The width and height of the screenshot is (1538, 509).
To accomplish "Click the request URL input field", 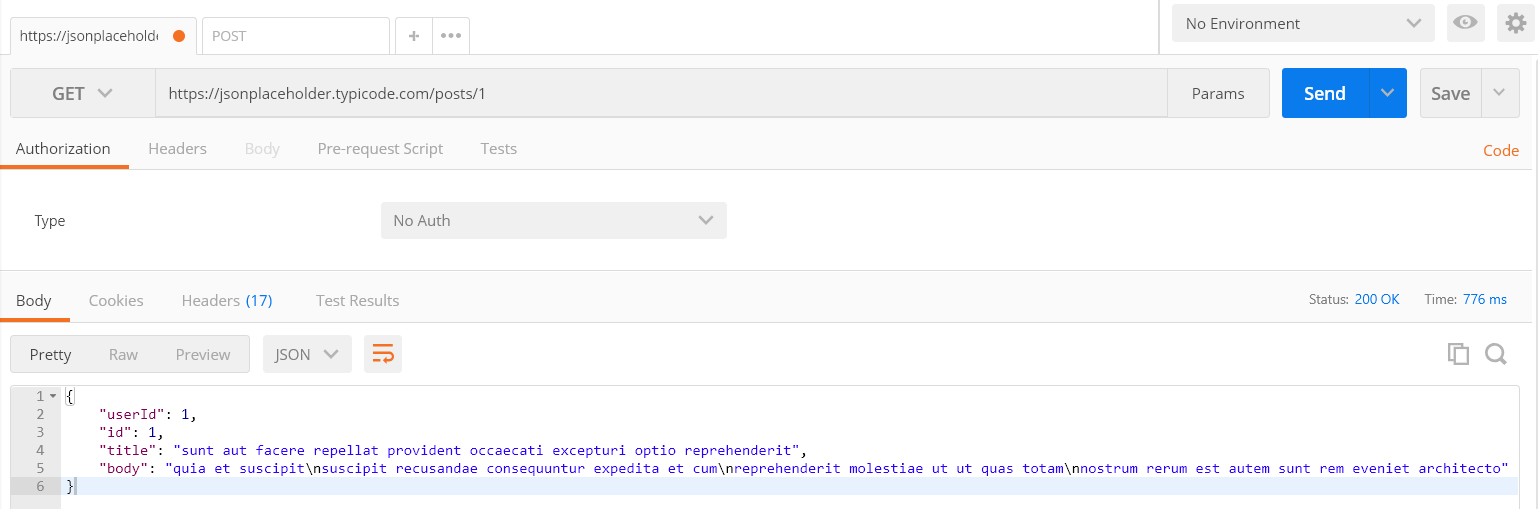I will click(x=660, y=93).
